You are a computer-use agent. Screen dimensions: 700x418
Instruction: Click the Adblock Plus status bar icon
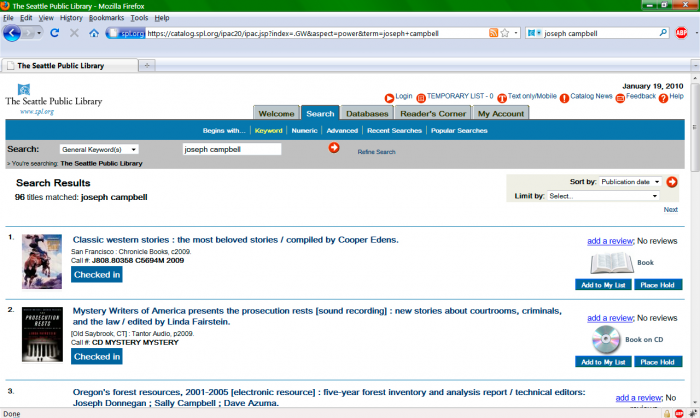tap(679, 414)
